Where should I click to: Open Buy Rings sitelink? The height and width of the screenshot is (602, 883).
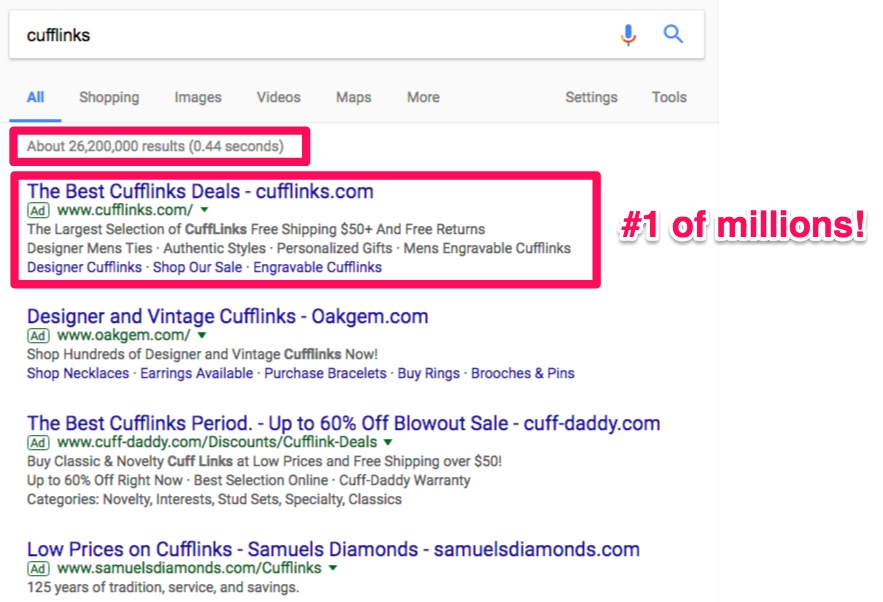click(x=429, y=373)
